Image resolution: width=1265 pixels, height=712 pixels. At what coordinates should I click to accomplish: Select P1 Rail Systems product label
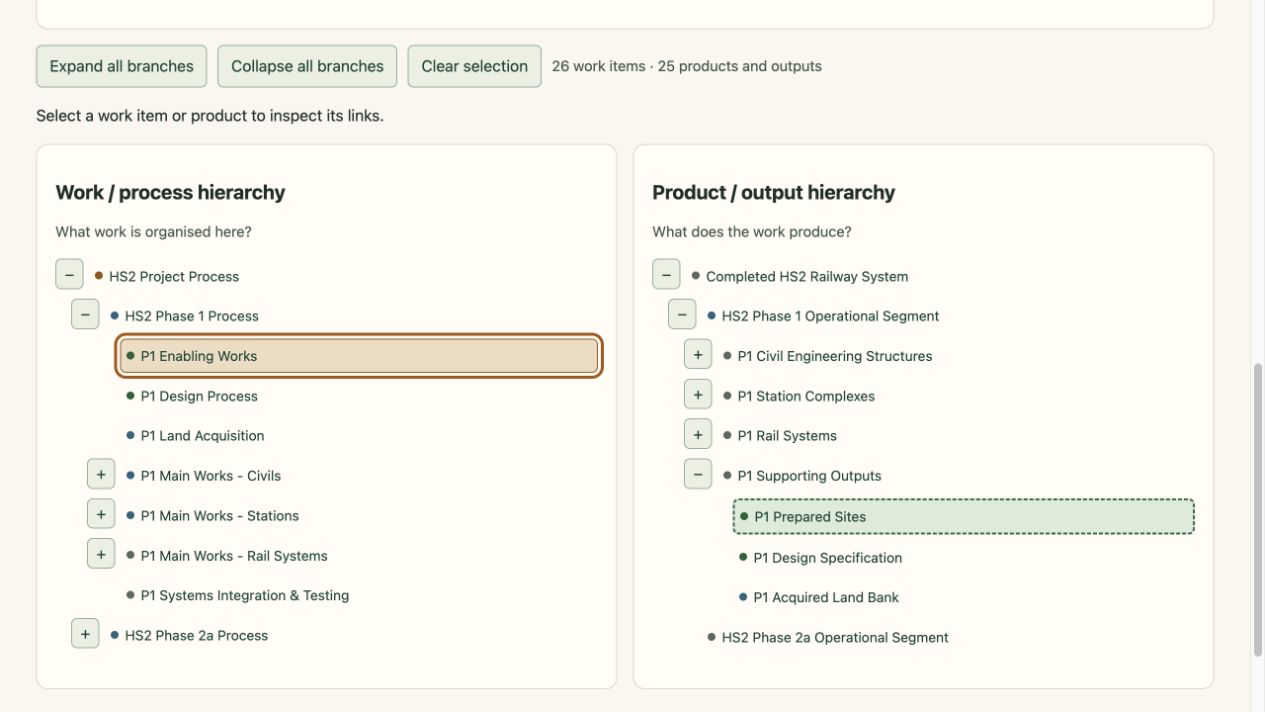[787, 436]
